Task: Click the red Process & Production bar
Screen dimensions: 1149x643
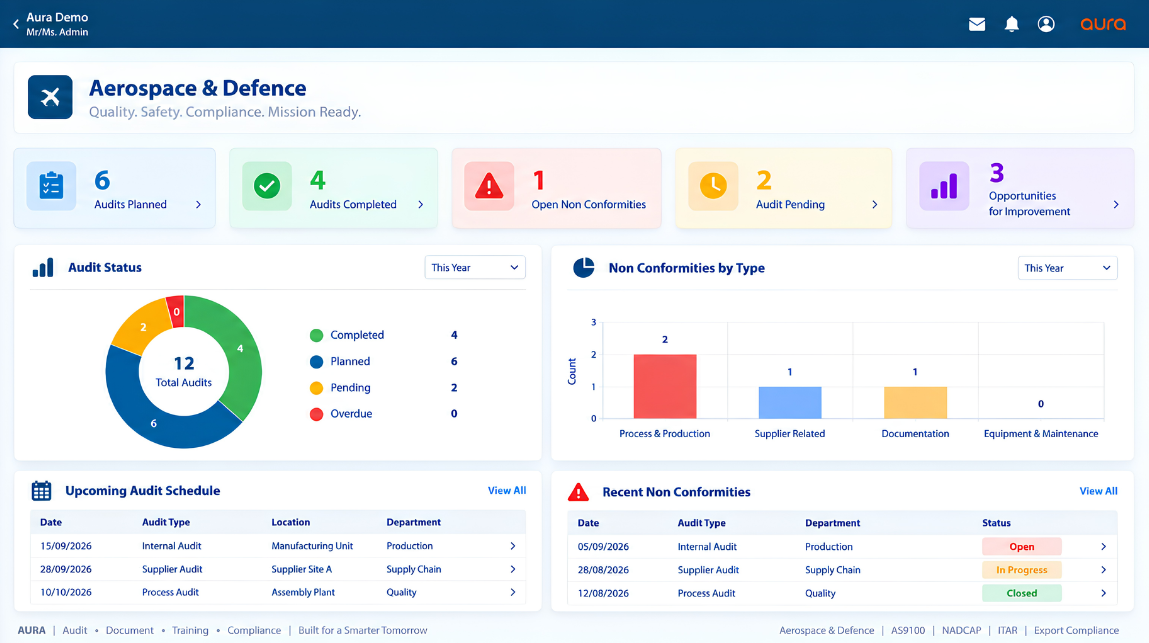Action: pyautogui.click(x=665, y=386)
